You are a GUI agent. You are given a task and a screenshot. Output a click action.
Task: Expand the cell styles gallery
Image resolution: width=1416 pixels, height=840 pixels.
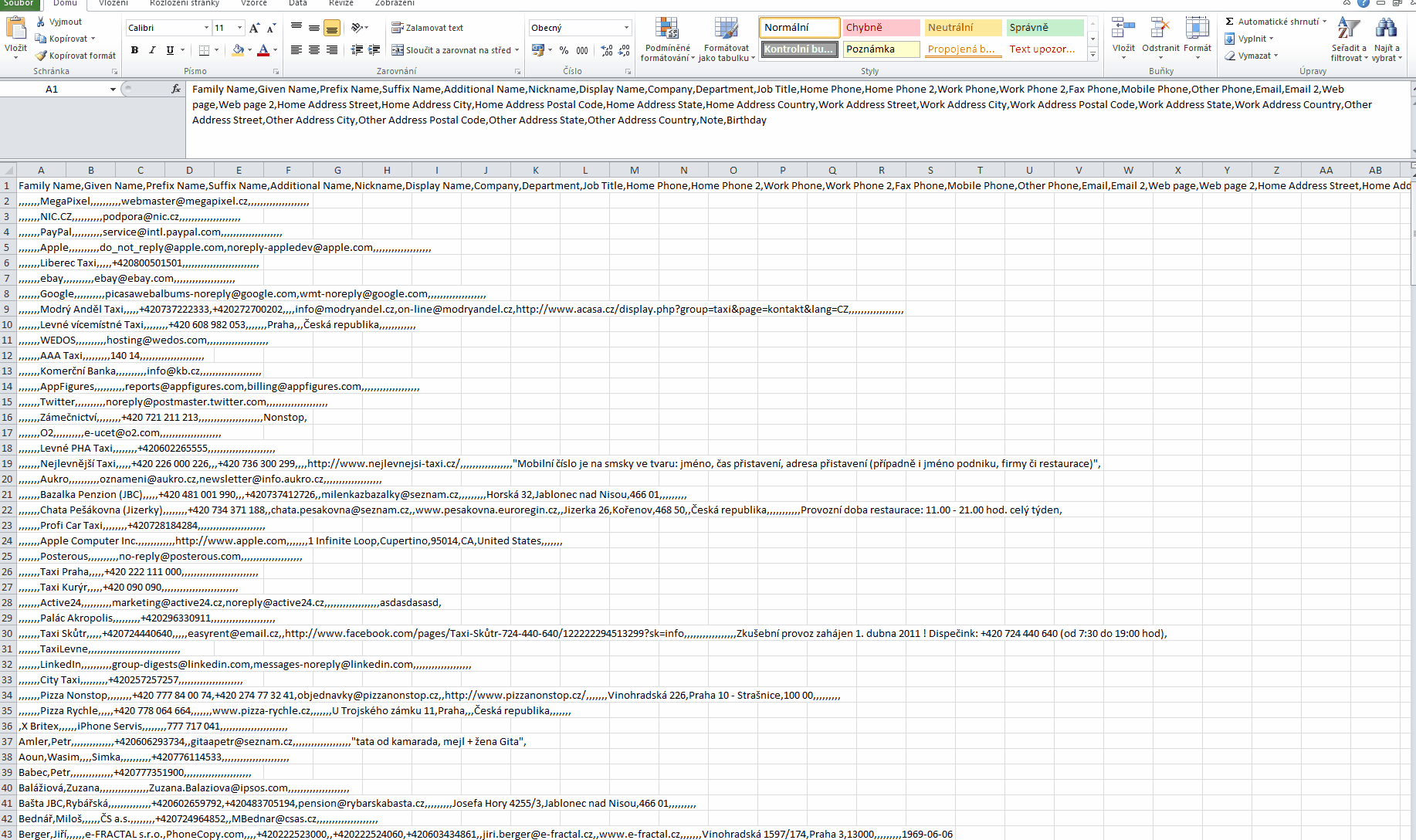point(1093,55)
